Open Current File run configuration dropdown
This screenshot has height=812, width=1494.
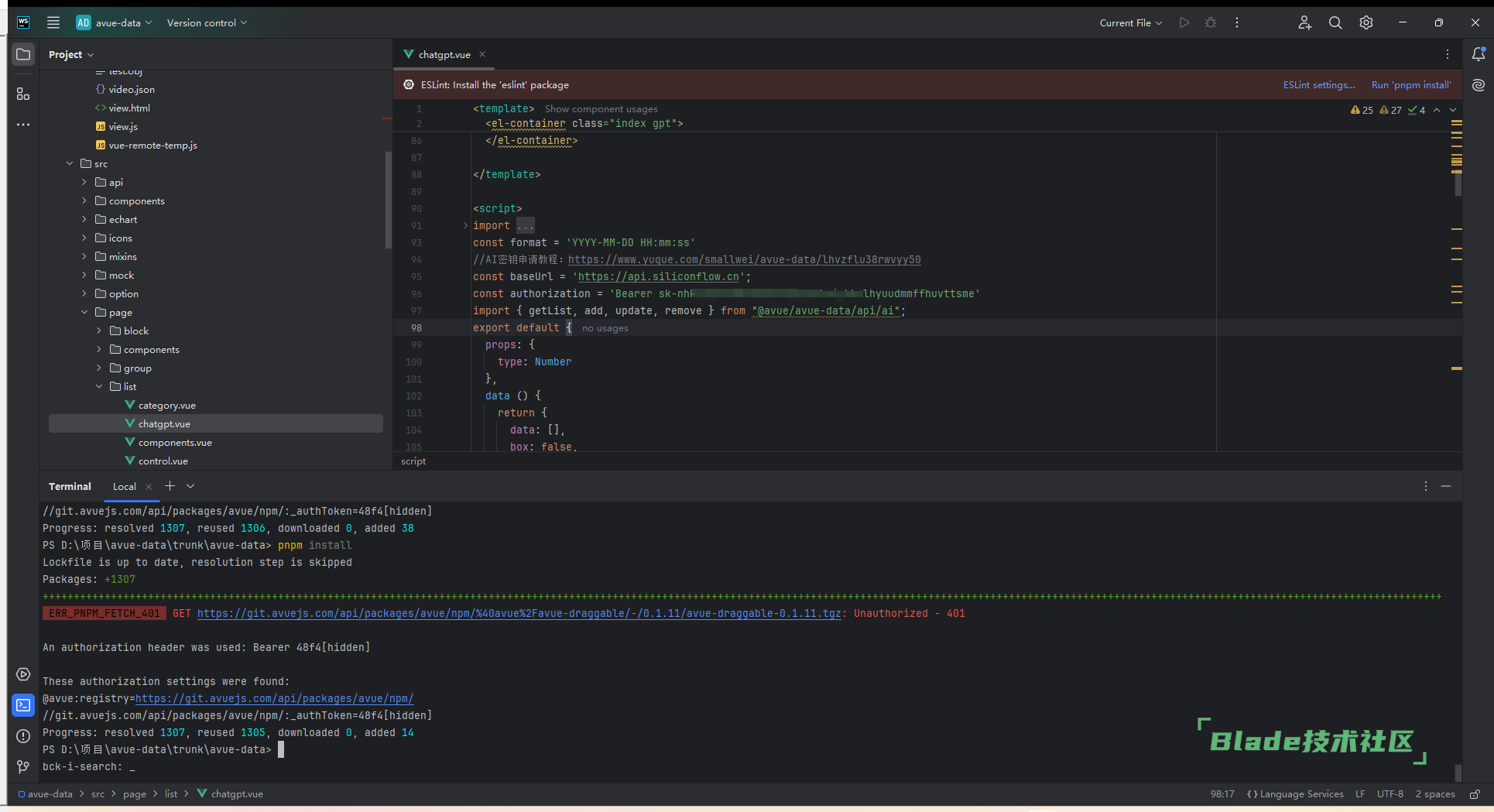[1131, 22]
